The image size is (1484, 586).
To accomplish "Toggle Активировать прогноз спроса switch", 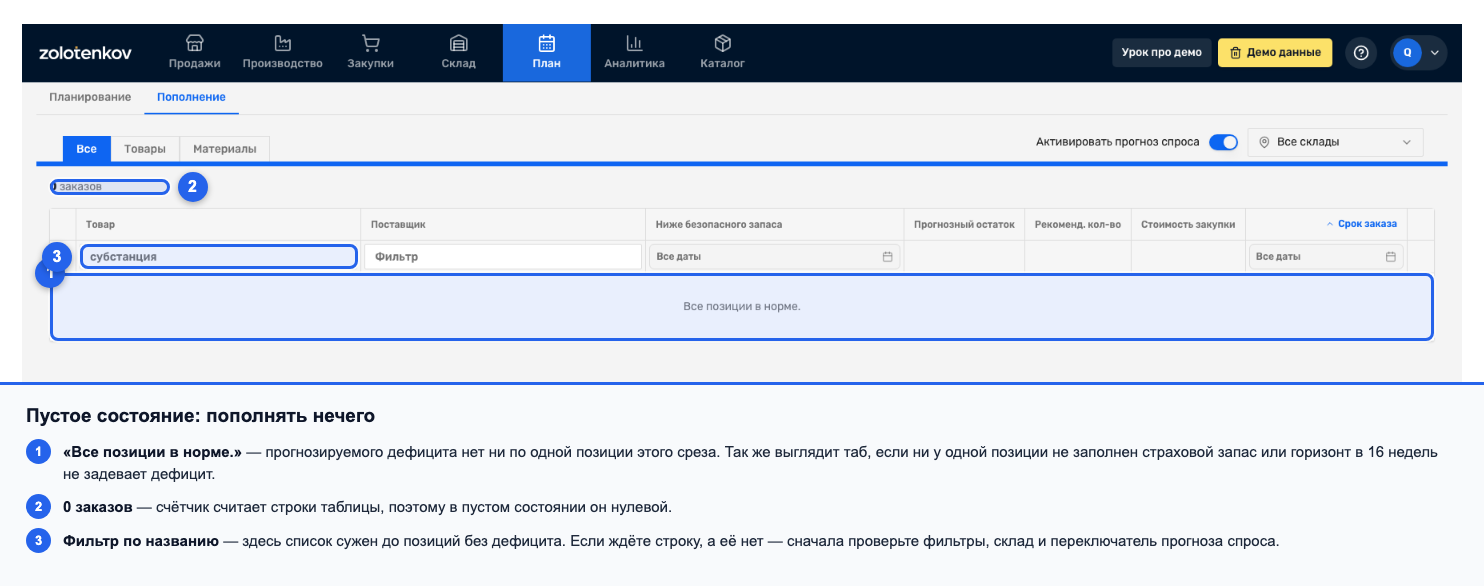I will click(1223, 142).
